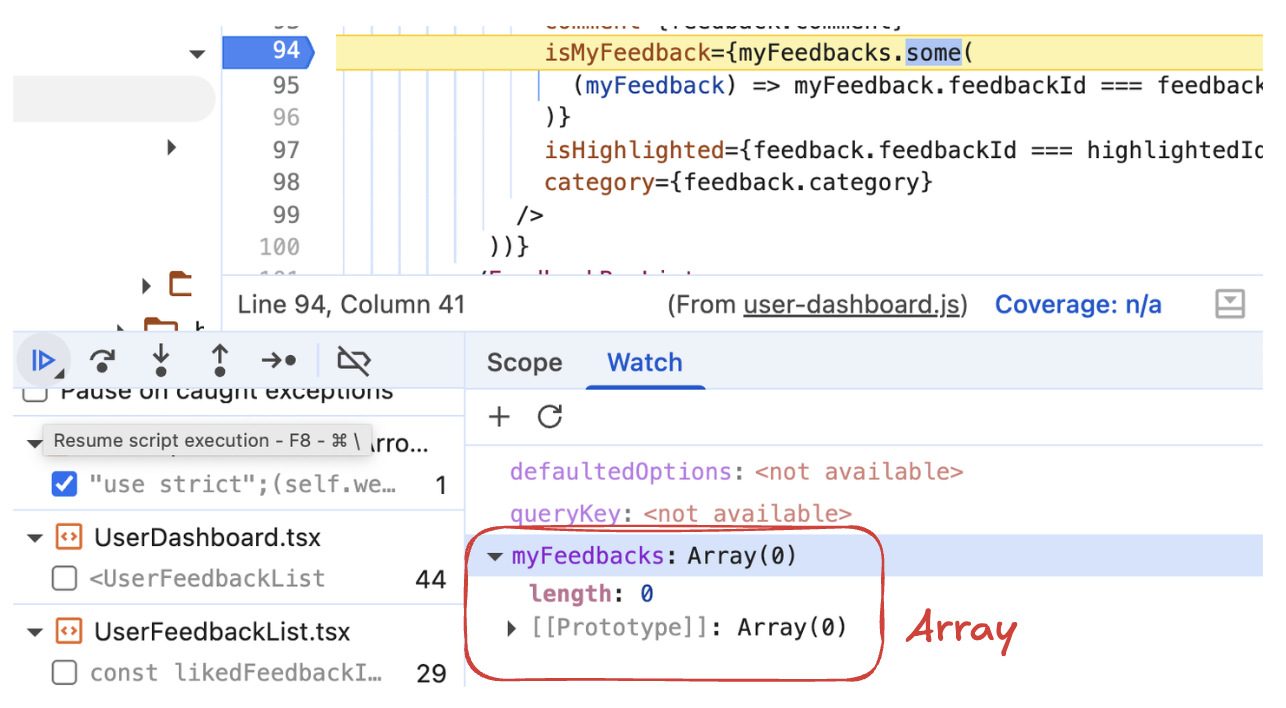Resume script execution in debugger
The image size is (1286, 708).
click(42, 361)
